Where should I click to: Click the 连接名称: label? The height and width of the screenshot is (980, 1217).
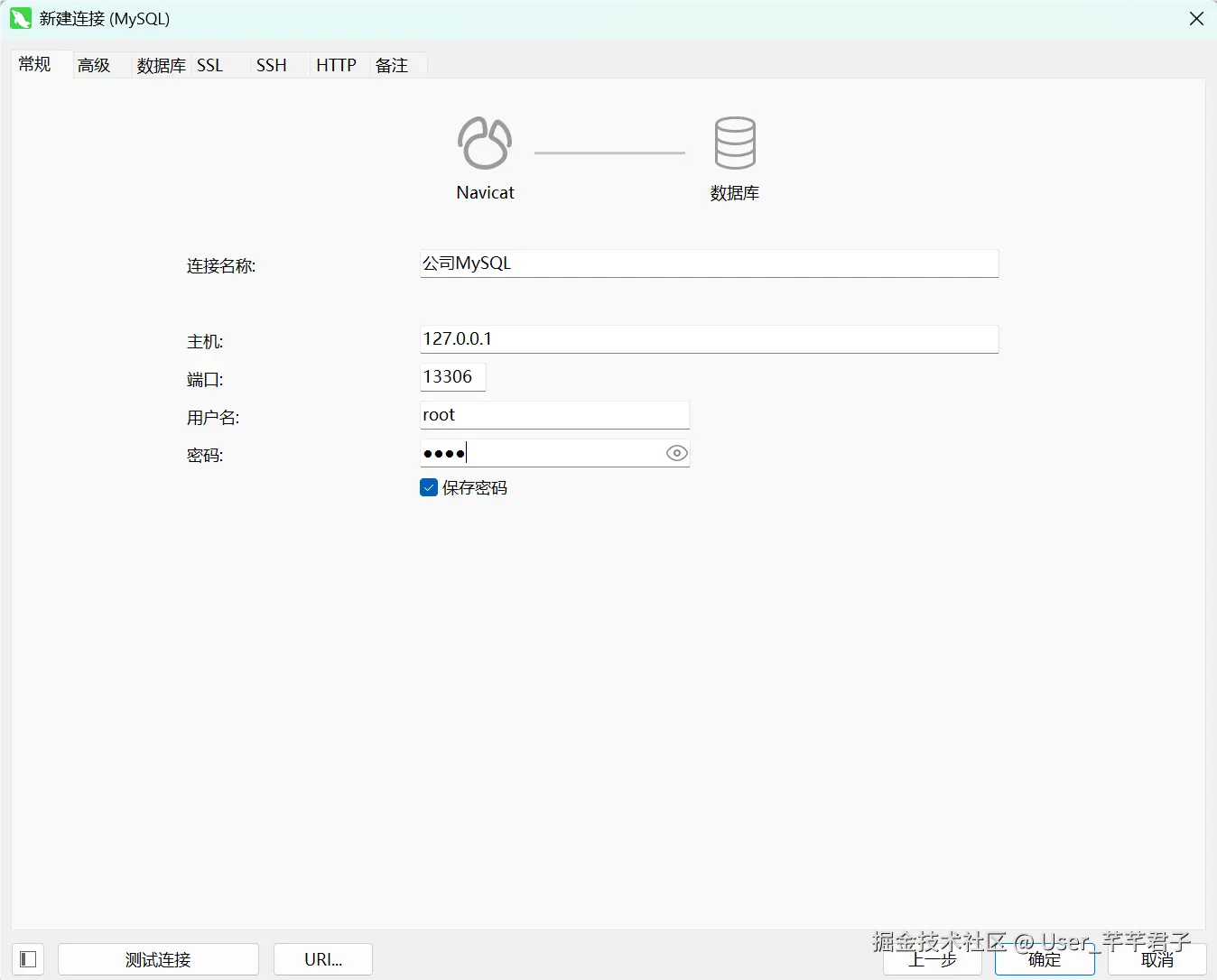pos(221,266)
